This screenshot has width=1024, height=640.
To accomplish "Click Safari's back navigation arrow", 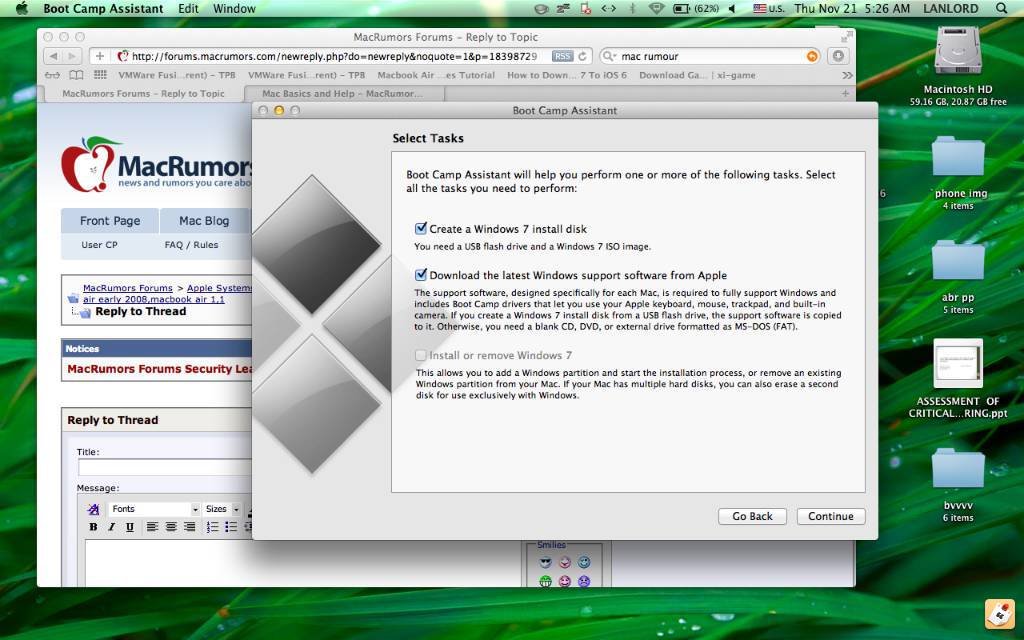I will coord(54,56).
